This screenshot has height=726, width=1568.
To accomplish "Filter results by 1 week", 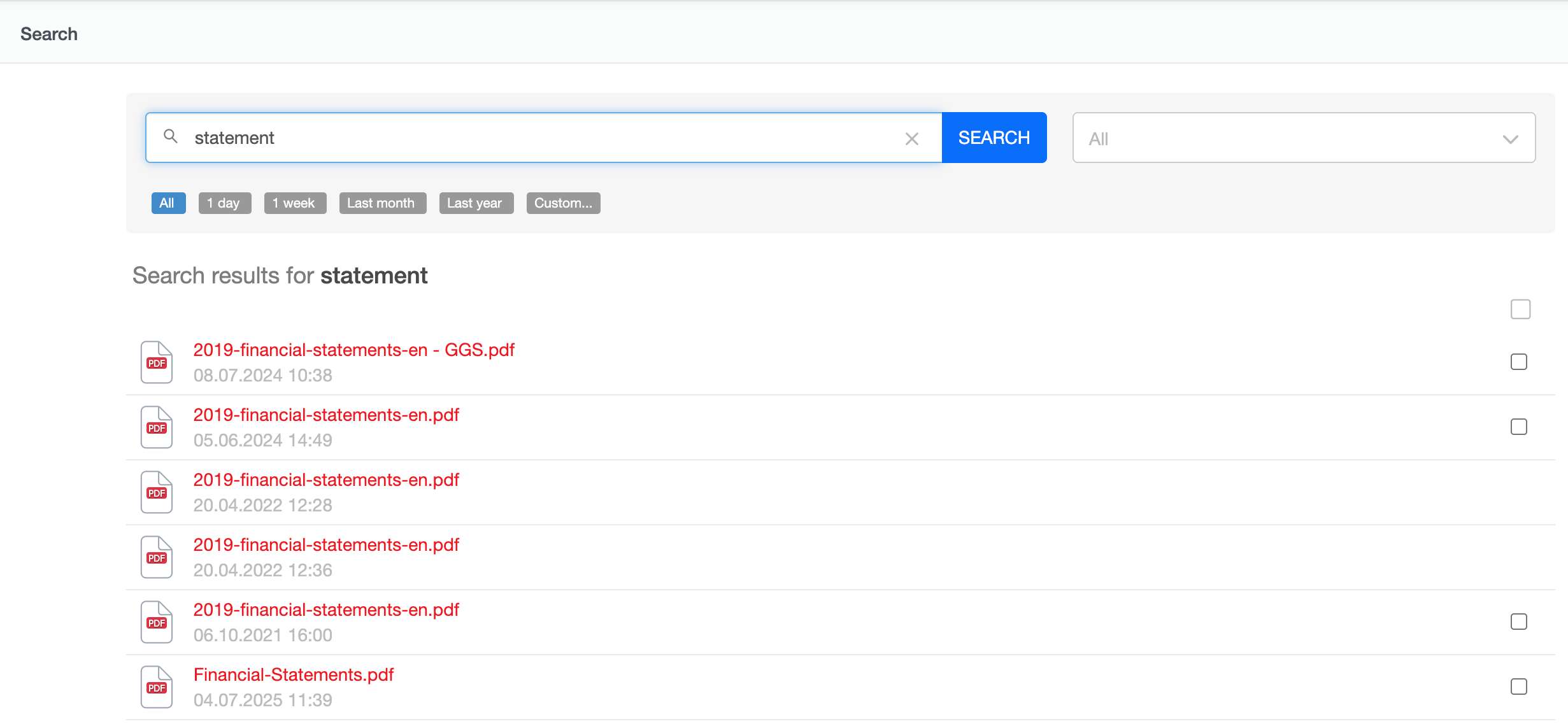I will [295, 203].
